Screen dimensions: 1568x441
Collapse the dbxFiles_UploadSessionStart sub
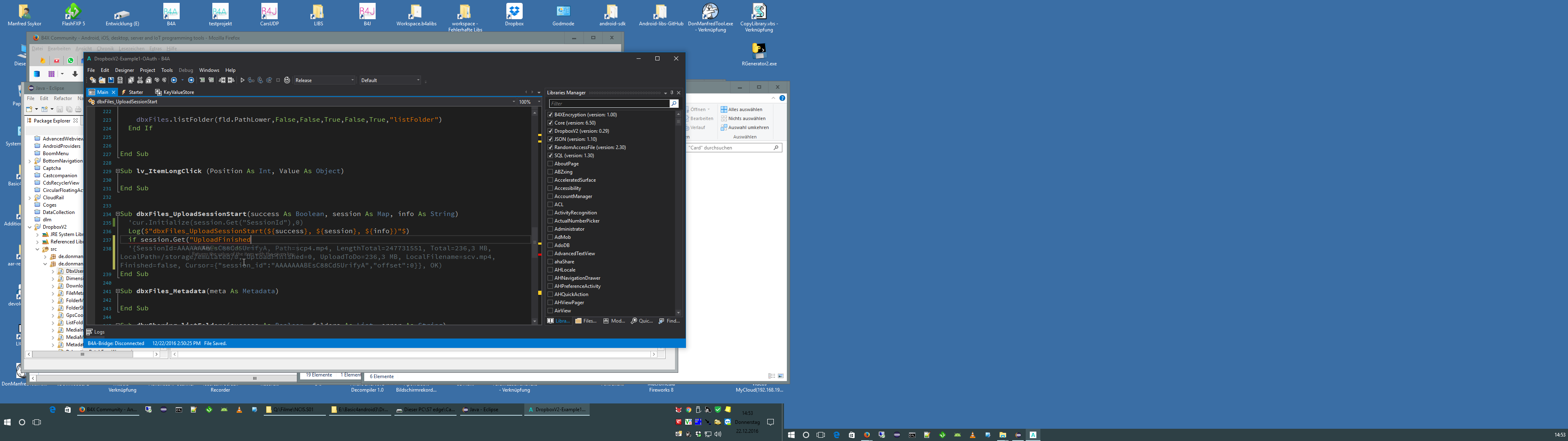click(x=118, y=214)
